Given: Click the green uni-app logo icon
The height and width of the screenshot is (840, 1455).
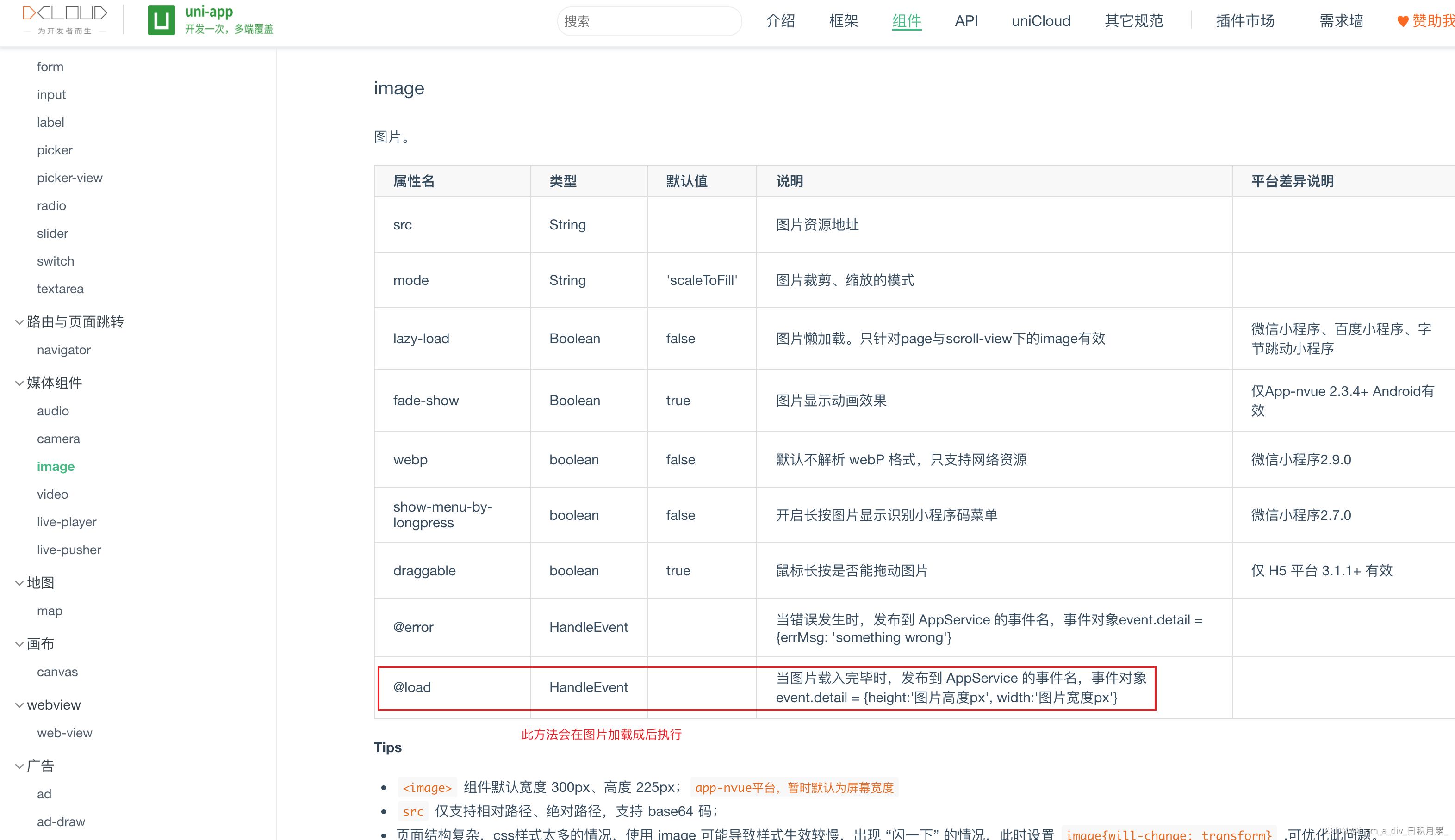Looking at the screenshot, I should [x=161, y=20].
